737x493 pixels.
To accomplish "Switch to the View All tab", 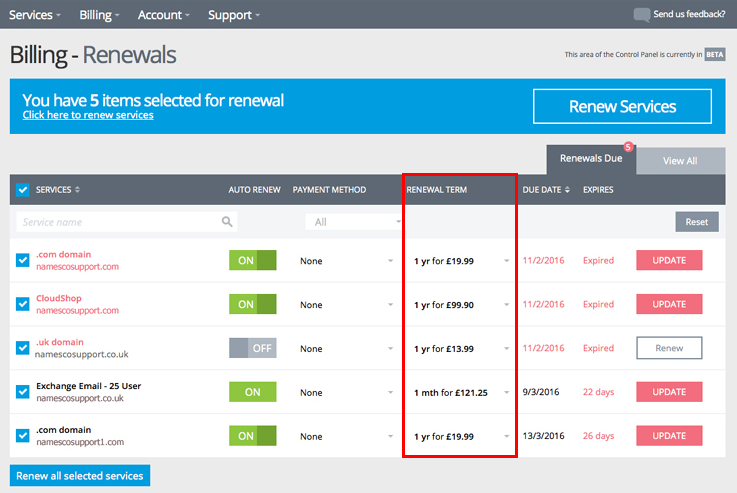I will click(680, 161).
